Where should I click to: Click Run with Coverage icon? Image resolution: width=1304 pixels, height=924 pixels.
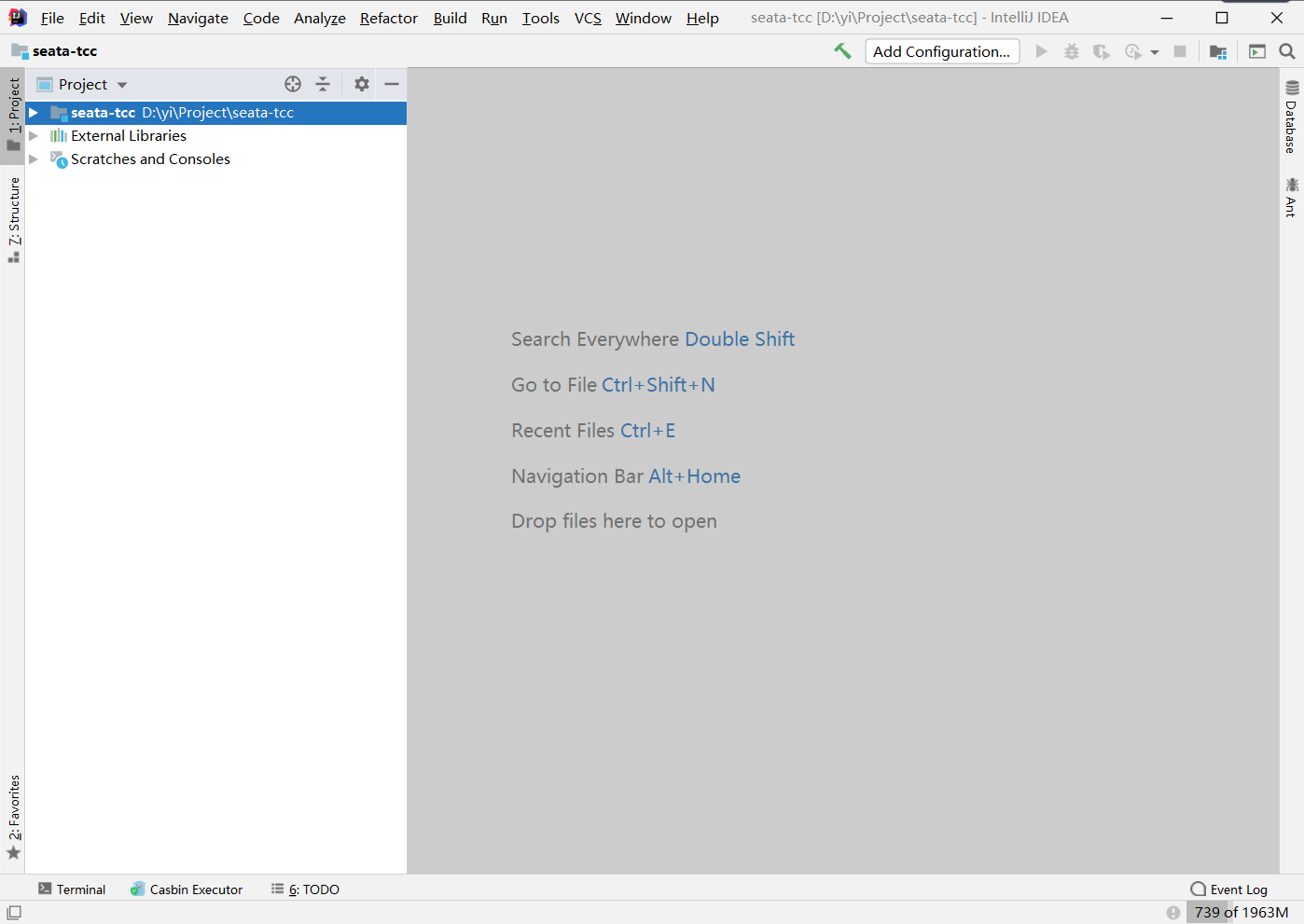pyautogui.click(x=1102, y=51)
